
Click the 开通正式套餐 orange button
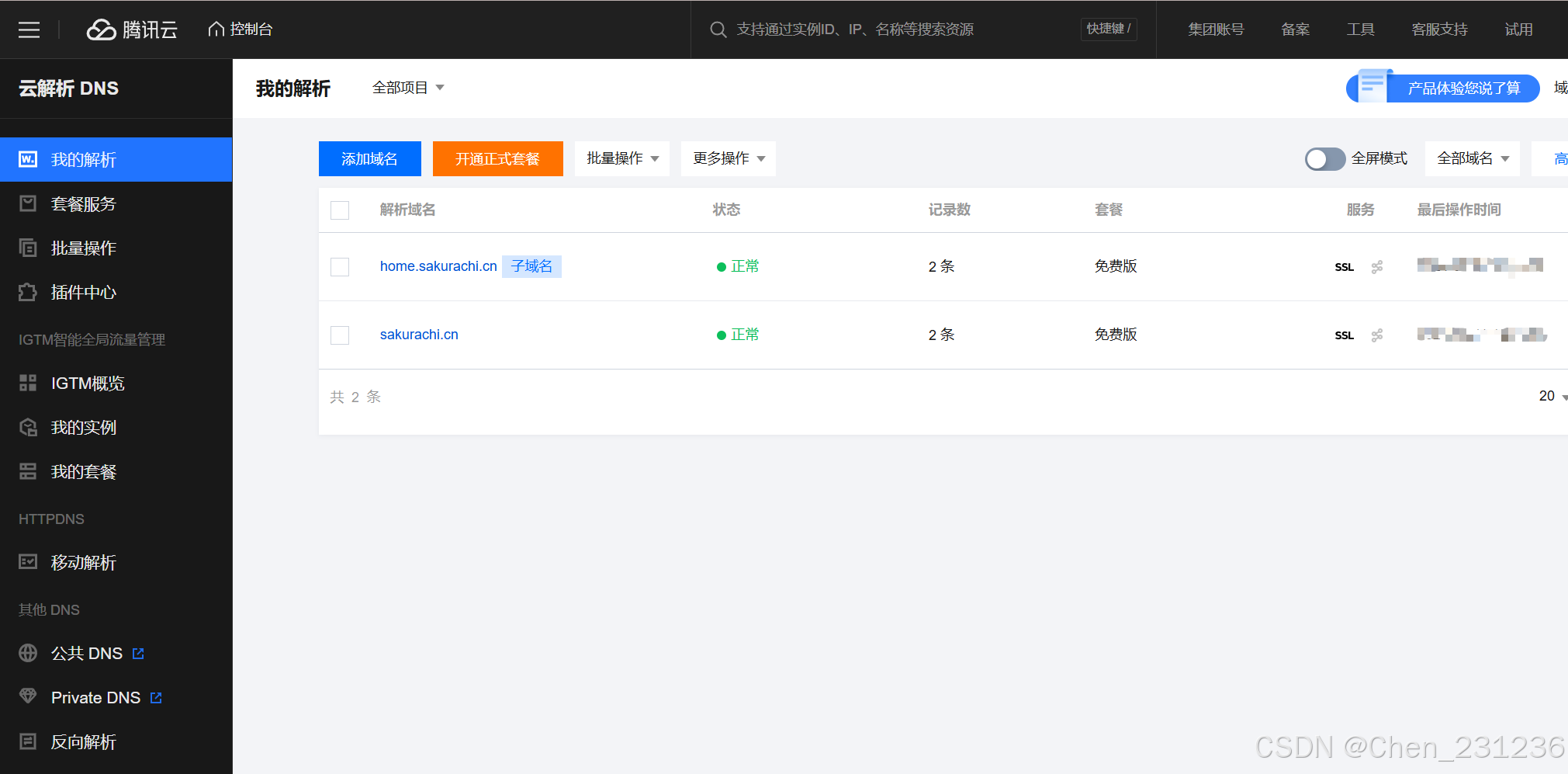pos(498,158)
